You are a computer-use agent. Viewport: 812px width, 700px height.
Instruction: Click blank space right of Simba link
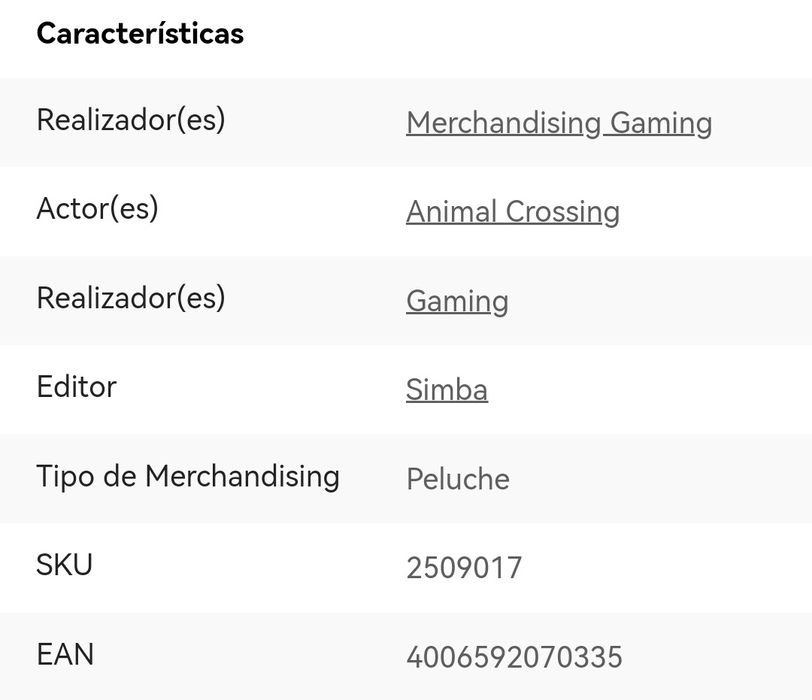tap(650, 390)
